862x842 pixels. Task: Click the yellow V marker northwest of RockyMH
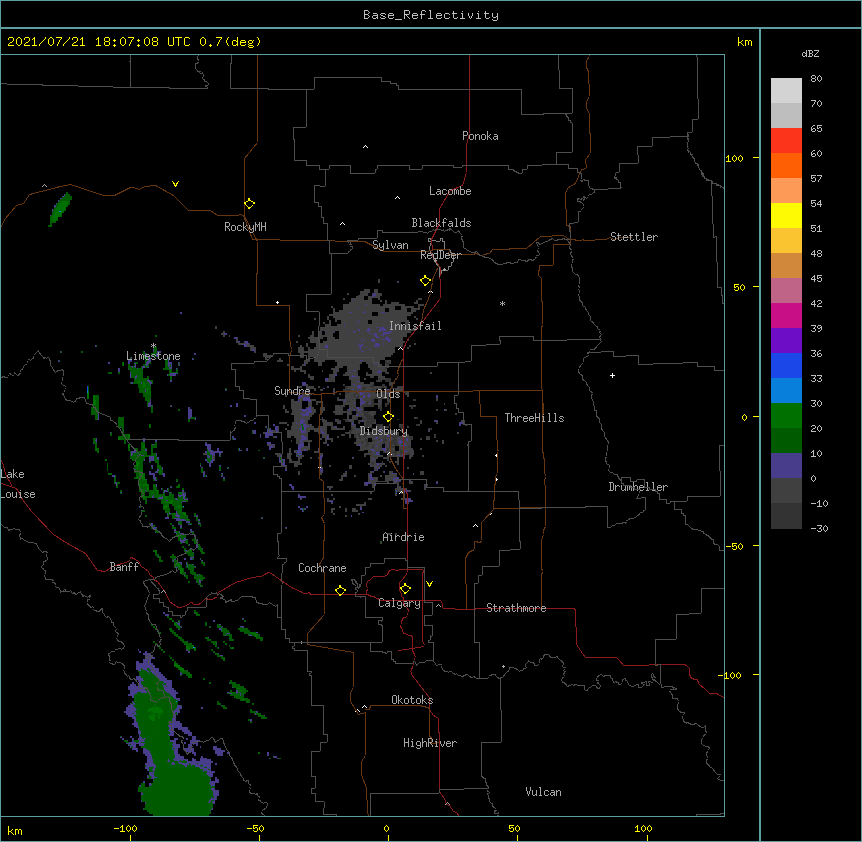[x=175, y=184]
